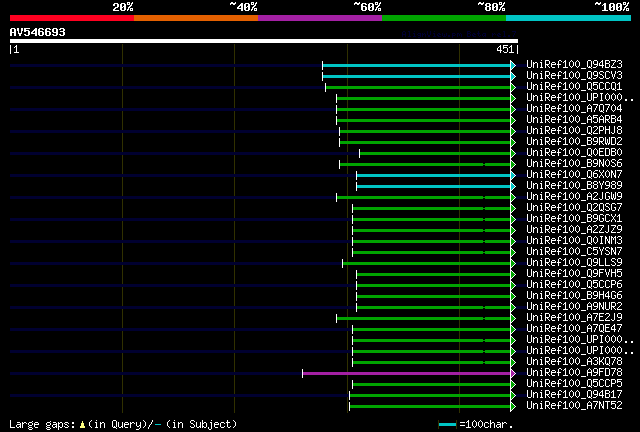Click the green ~80% identity legend segment

coord(444,18)
